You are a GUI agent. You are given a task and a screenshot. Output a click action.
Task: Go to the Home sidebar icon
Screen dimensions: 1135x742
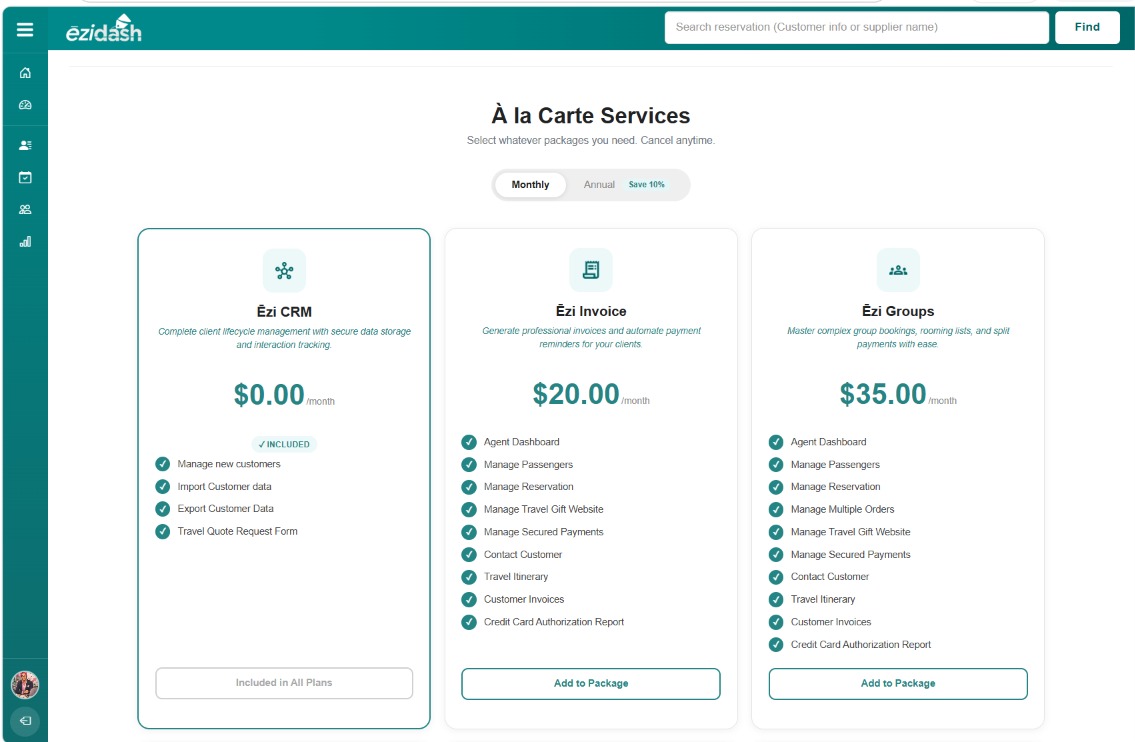[25, 72]
